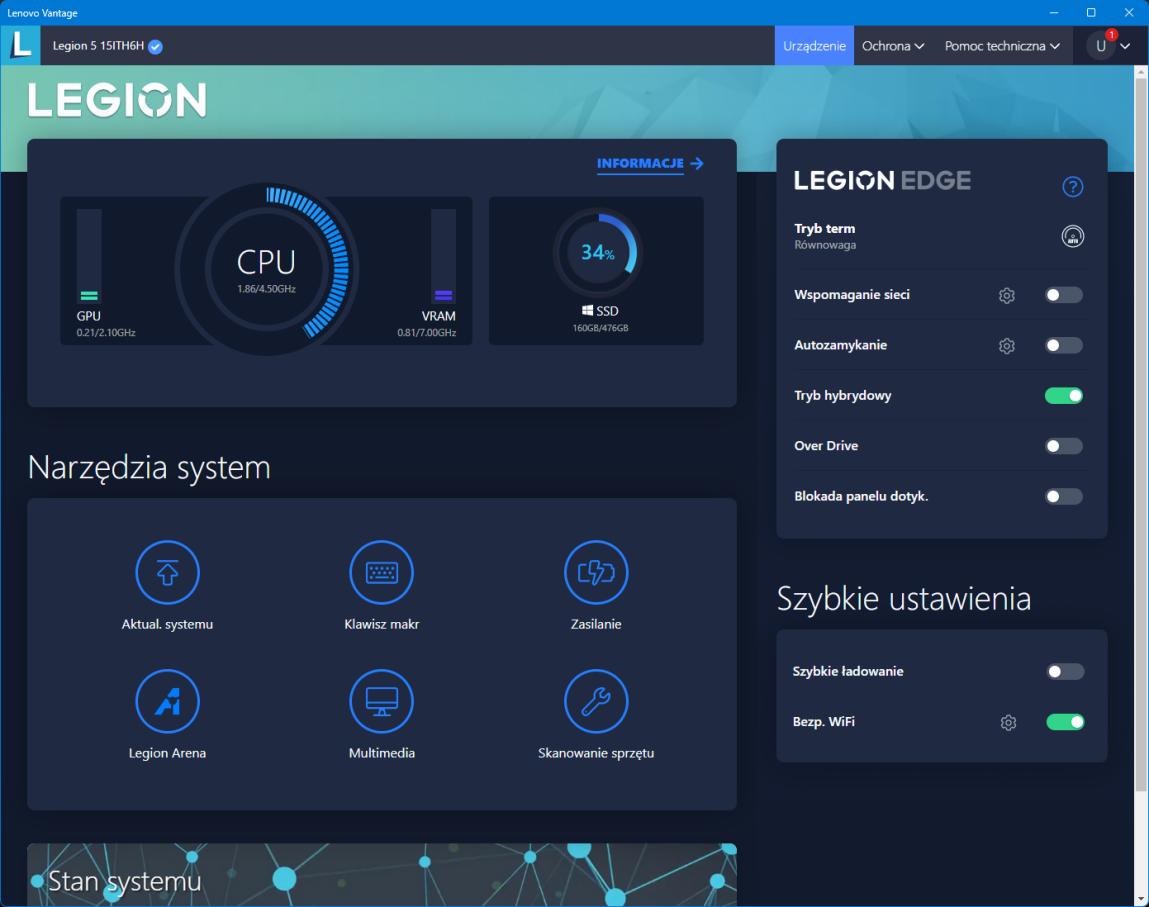Image resolution: width=1149 pixels, height=907 pixels.
Task: Follow the INFORMACJE link
Action: pyautogui.click(x=650, y=164)
